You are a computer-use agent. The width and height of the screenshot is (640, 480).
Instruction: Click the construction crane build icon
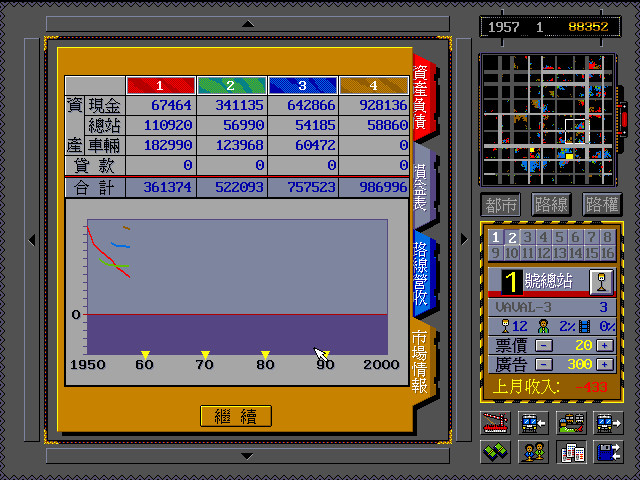point(495,422)
